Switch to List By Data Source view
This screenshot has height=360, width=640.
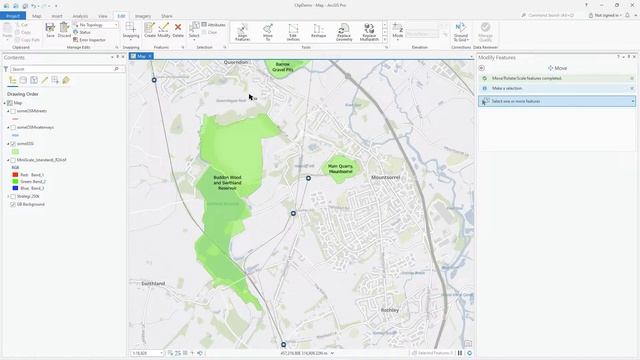23,80
